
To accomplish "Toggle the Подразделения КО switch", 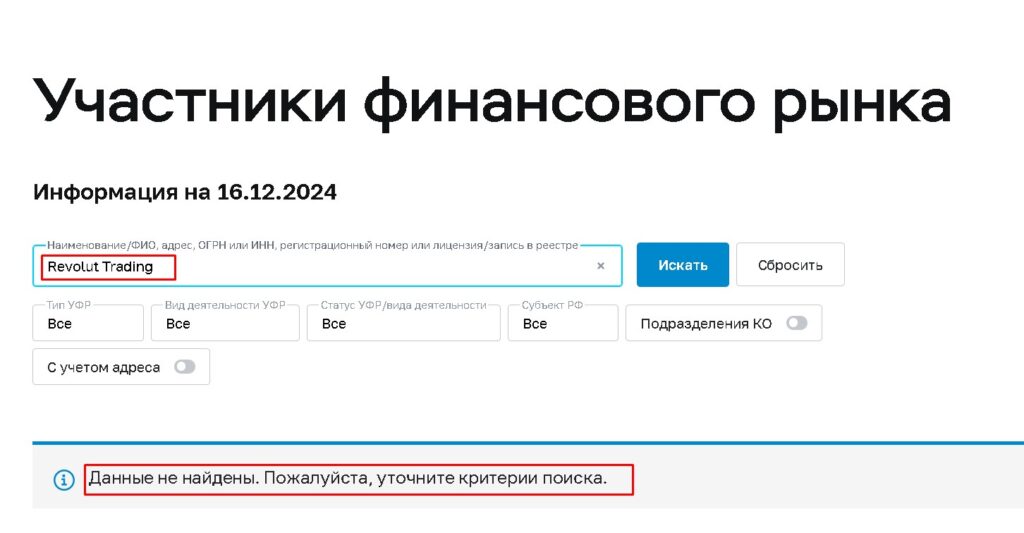I will (797, 323).
